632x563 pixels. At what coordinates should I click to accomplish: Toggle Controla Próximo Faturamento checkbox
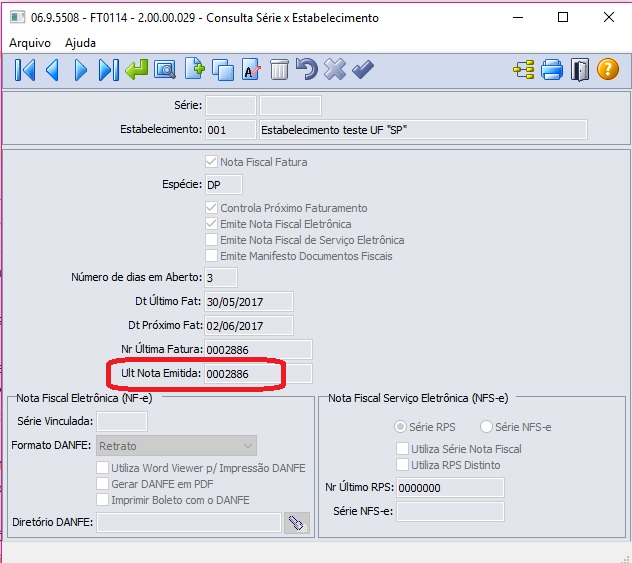pyautogui.click(x=211, y=208)
